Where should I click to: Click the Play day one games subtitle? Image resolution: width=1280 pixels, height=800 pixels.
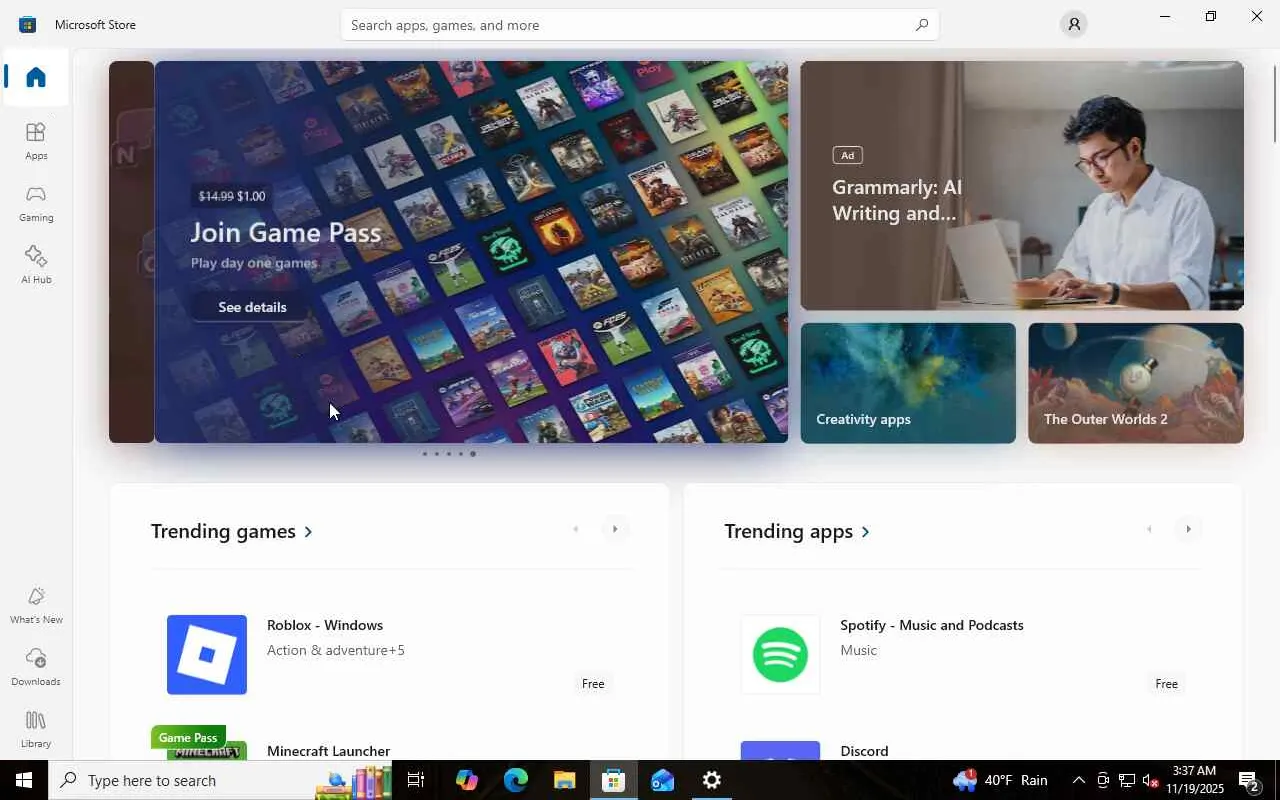pos(254,263)
